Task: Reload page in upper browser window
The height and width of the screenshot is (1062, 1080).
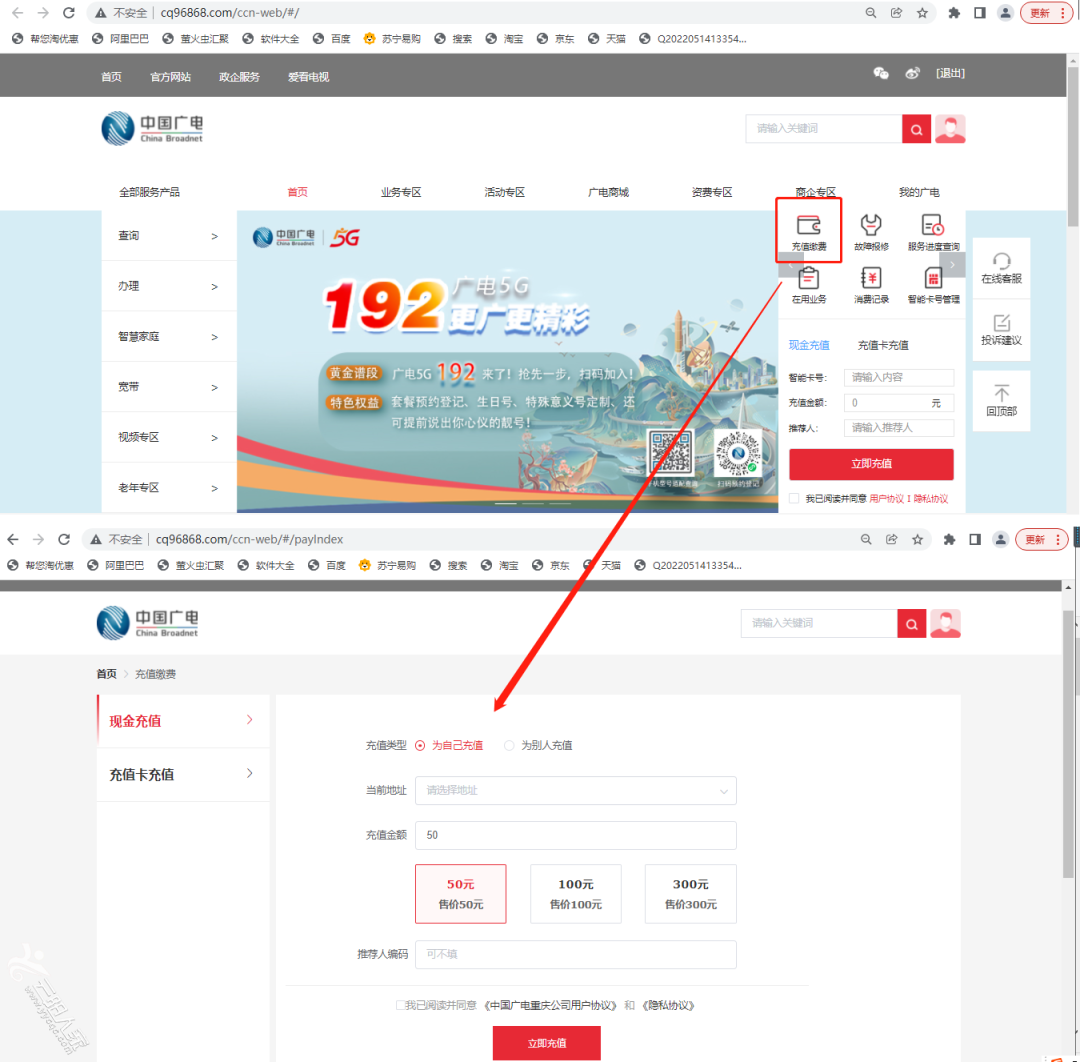Action: click(x=68, y=12)
